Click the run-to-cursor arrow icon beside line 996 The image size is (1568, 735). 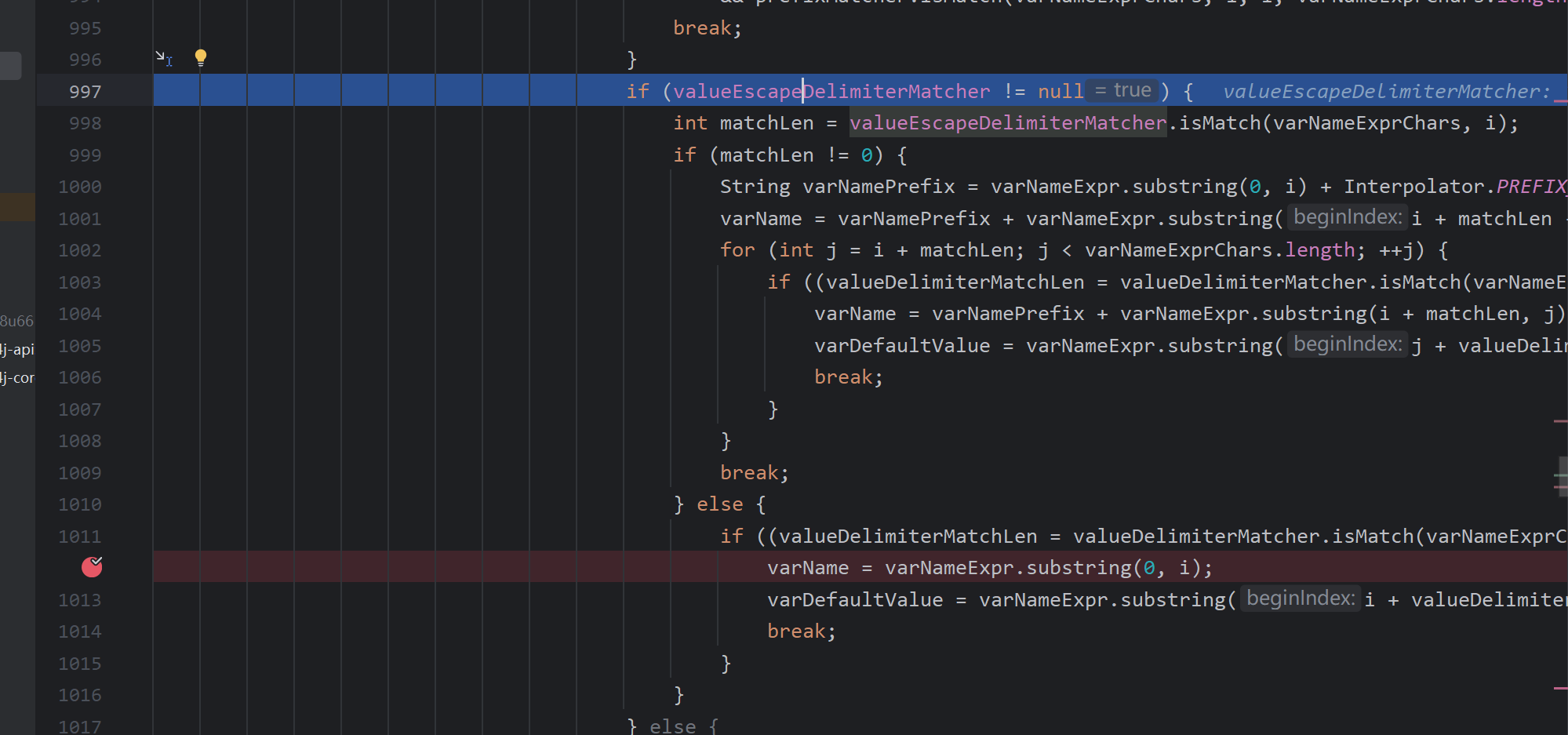[x=163, y=58]
